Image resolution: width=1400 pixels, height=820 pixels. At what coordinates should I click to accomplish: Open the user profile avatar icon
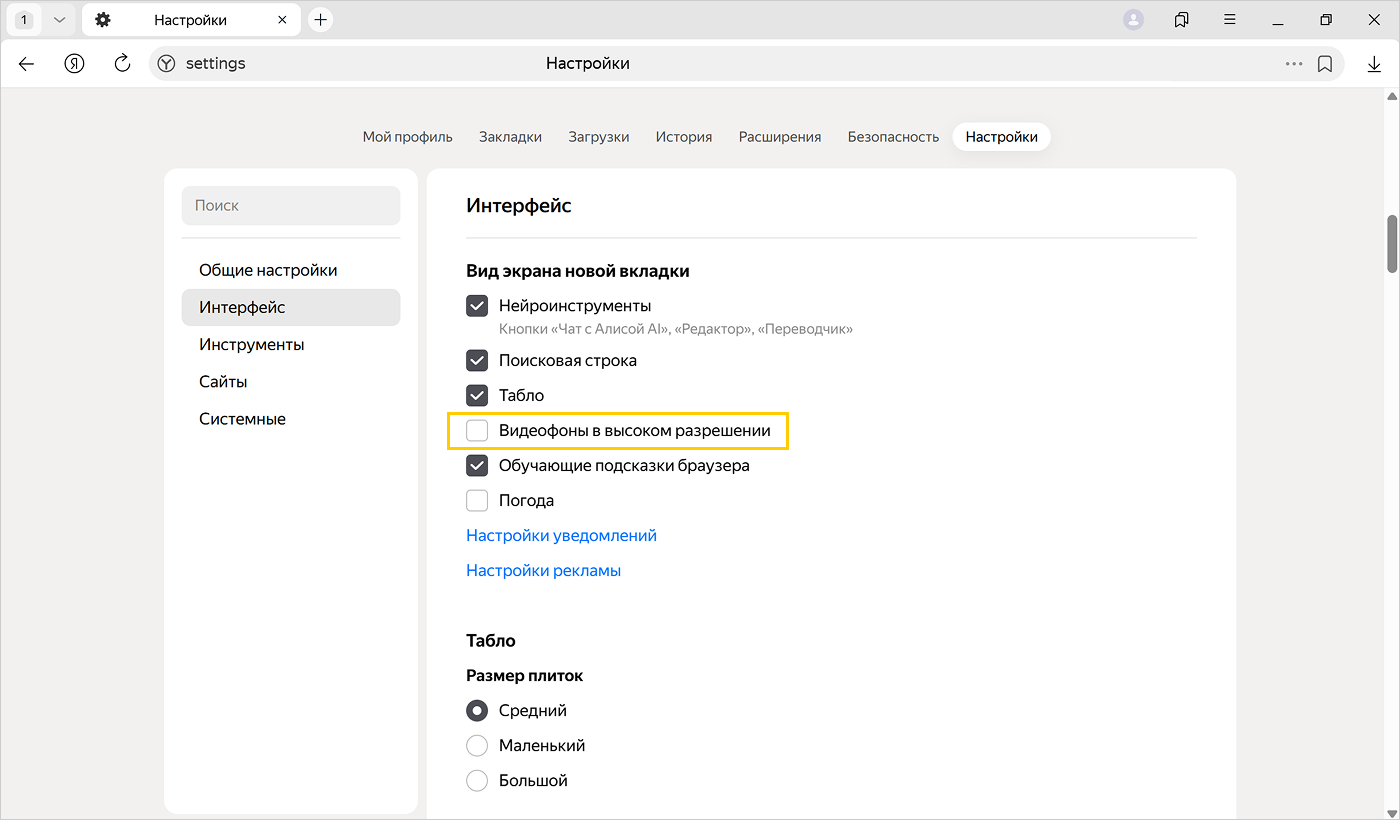[1133, 20]
